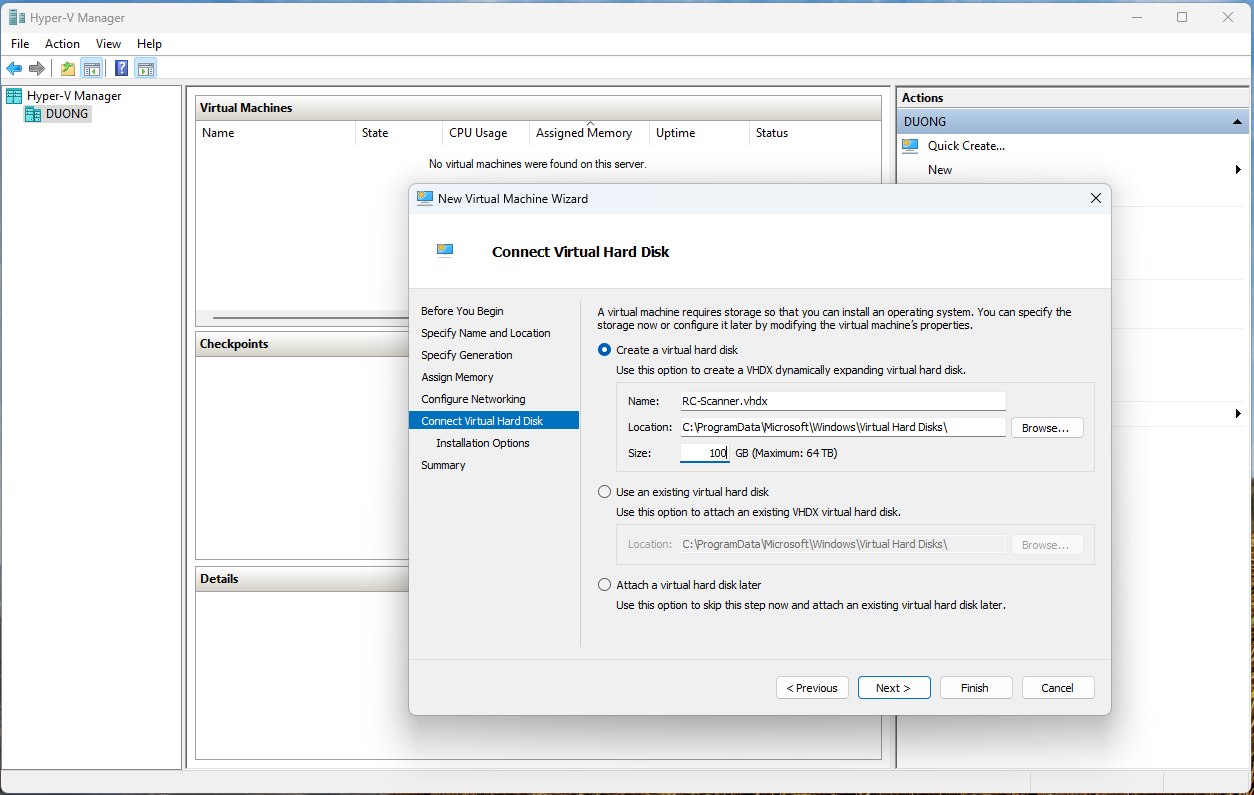Go to Before You Begin wizard step

coord(462,311)
